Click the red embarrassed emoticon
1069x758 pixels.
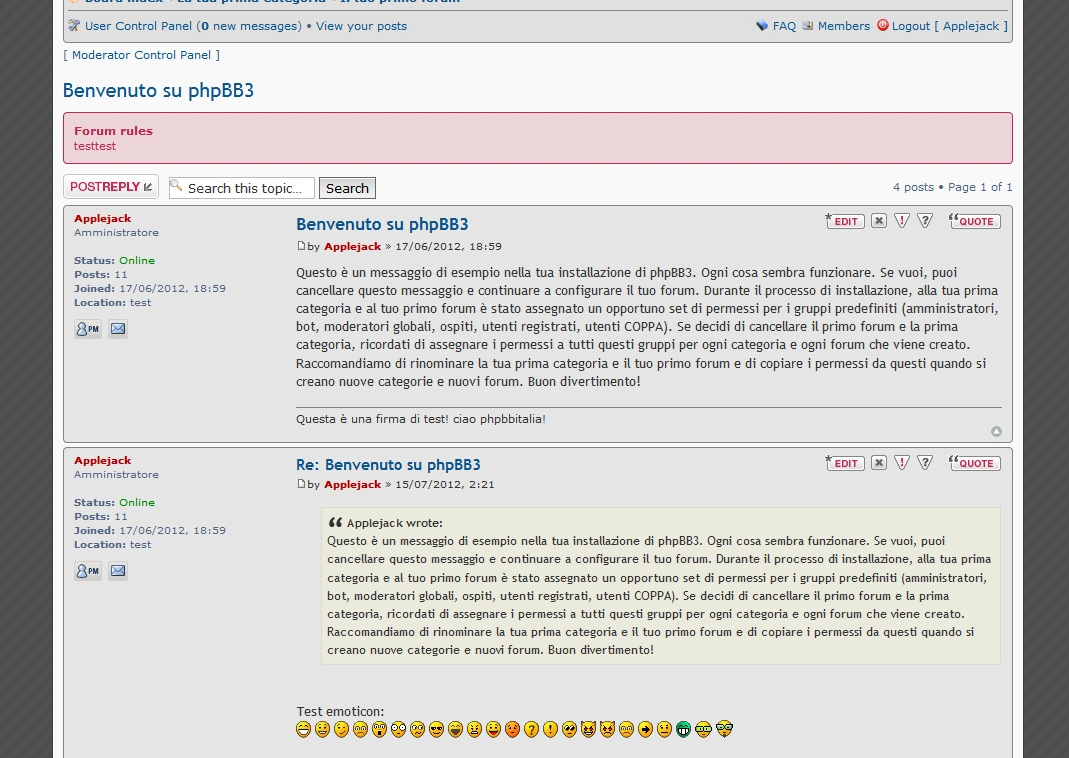tap(512, 729)
